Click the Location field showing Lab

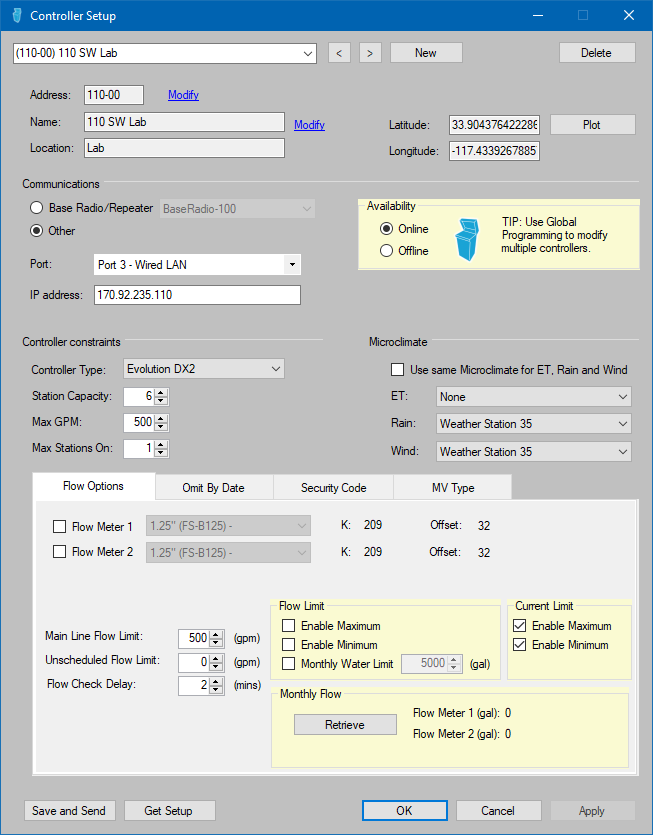click(x=184, y=148)
